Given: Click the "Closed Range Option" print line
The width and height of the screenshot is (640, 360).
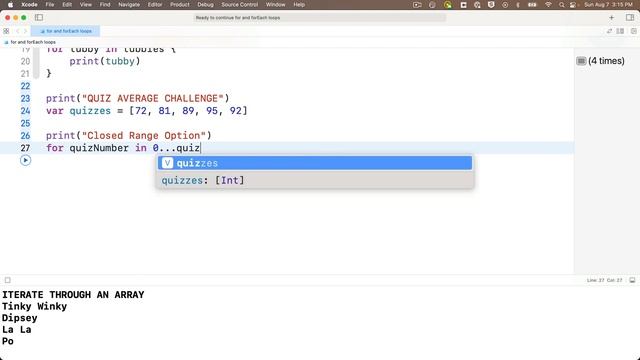Looking at the screenshot, I should [x=129, y=136].
